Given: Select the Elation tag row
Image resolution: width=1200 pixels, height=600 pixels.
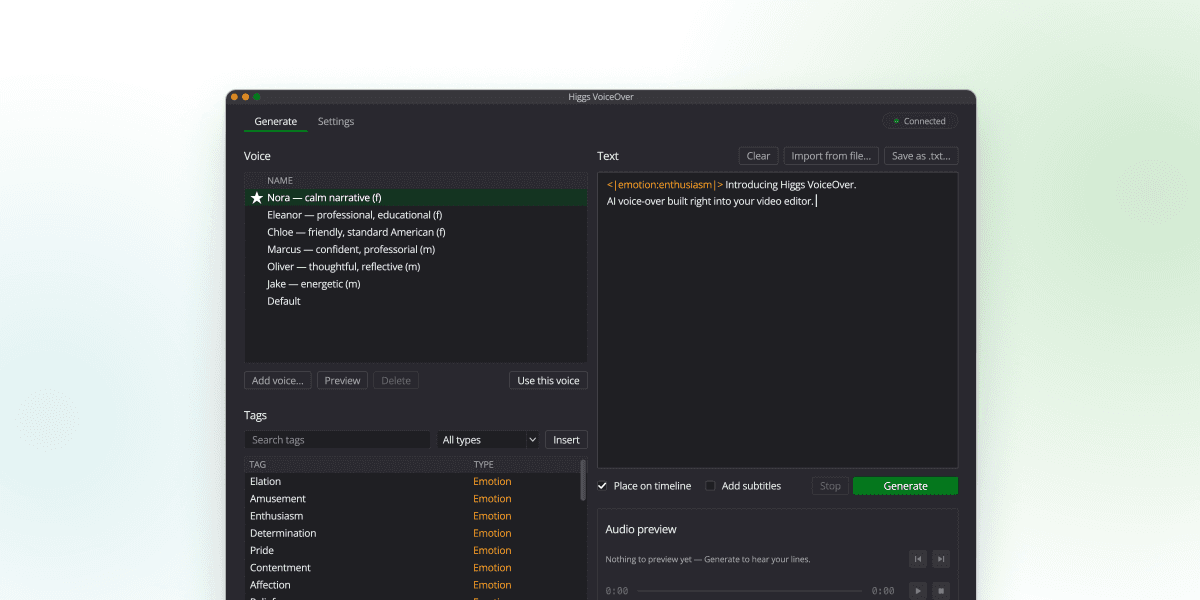Looking at the screenshot, I should pyautogui.click(x=412, y=482).
